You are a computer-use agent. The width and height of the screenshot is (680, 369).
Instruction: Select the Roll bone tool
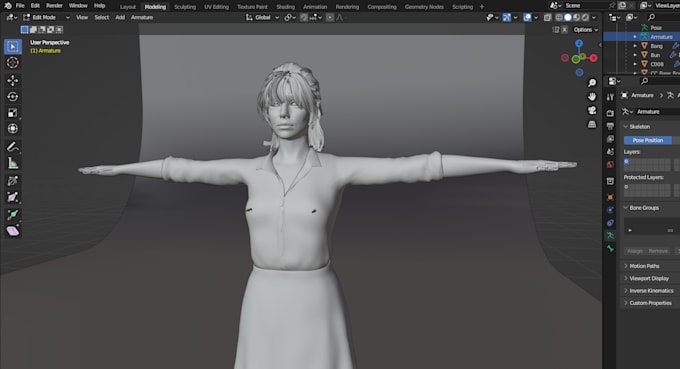(x=13, y=181)
